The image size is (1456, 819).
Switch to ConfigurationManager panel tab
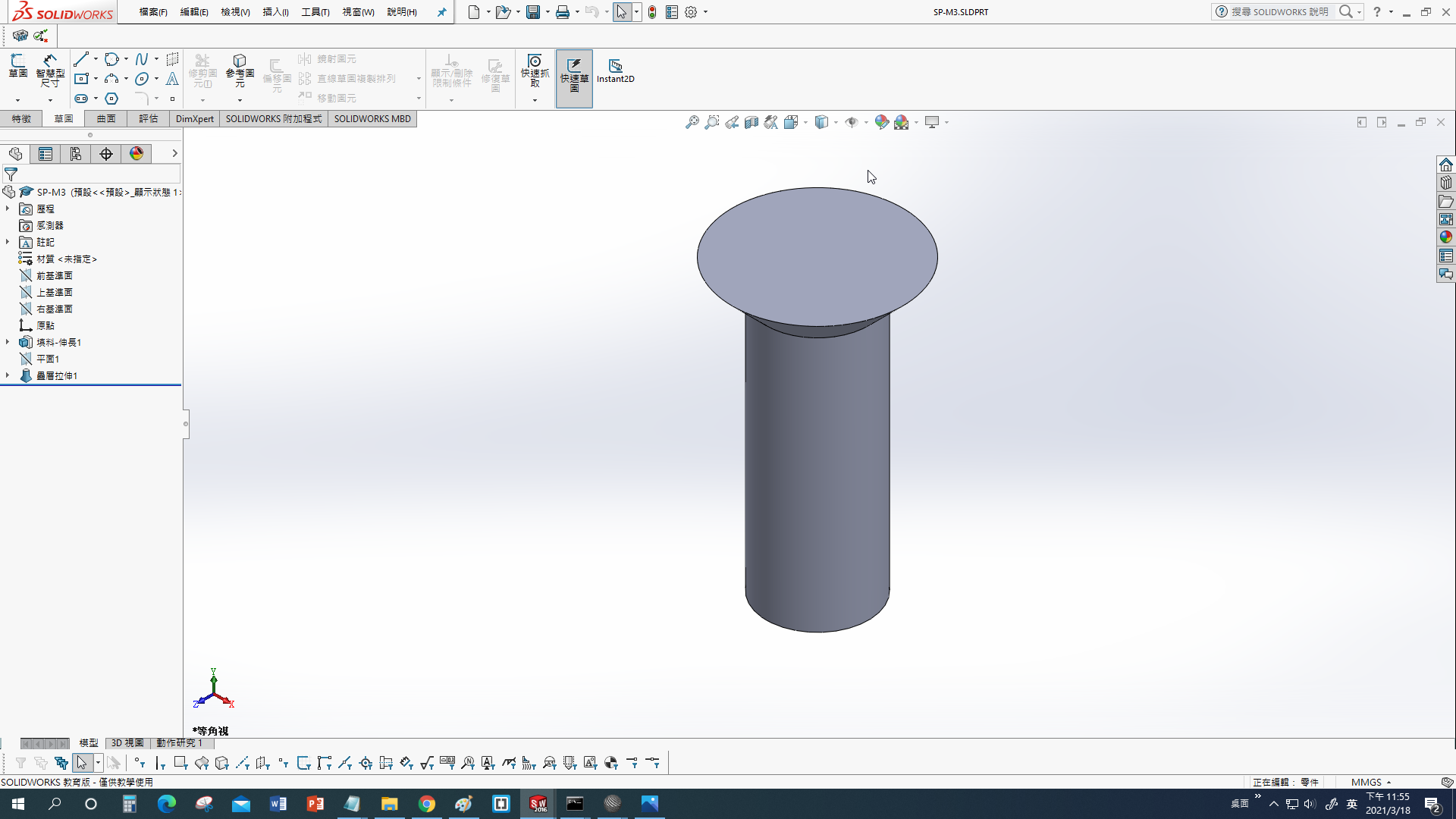point(76,154)
